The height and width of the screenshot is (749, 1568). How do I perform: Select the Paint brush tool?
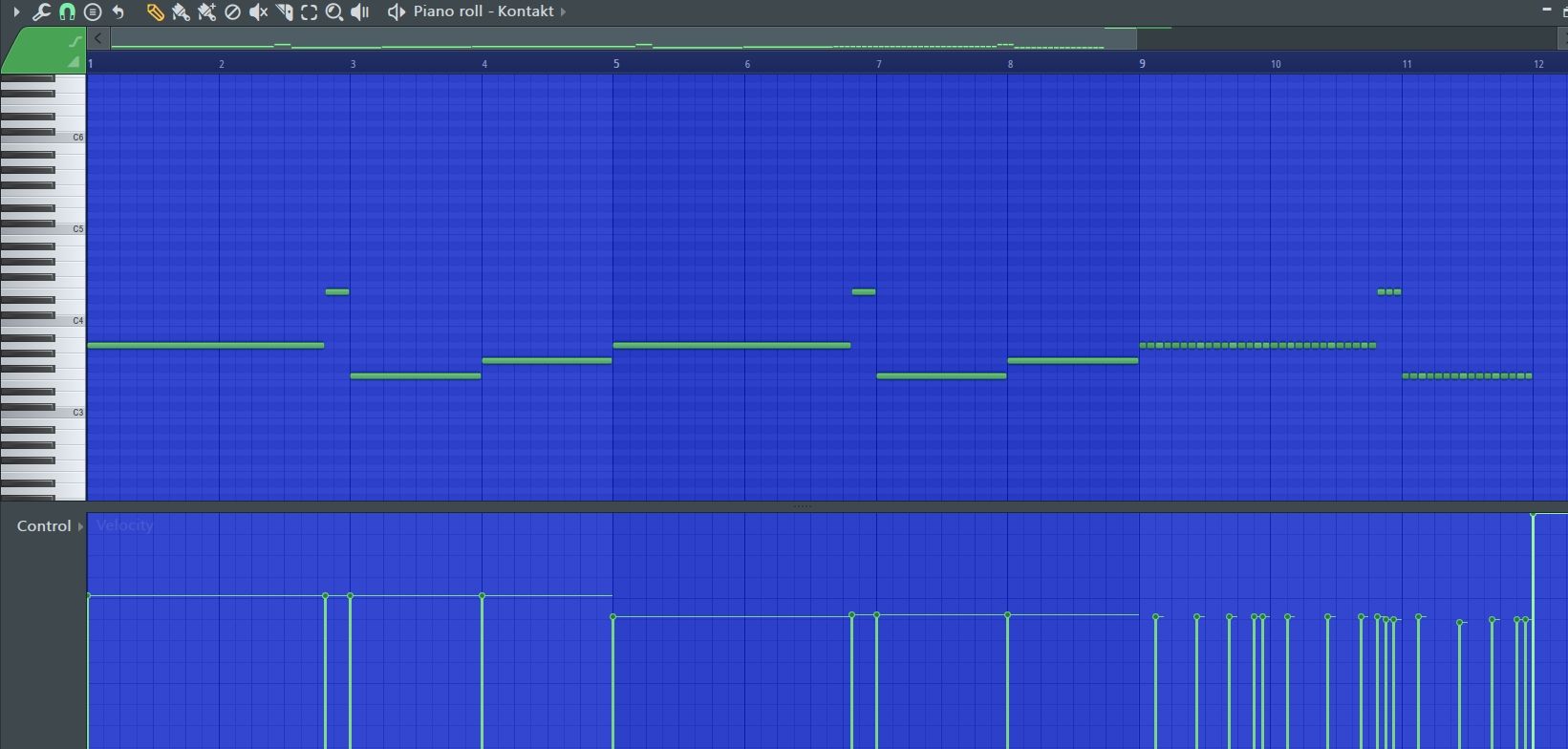(181, 12)
